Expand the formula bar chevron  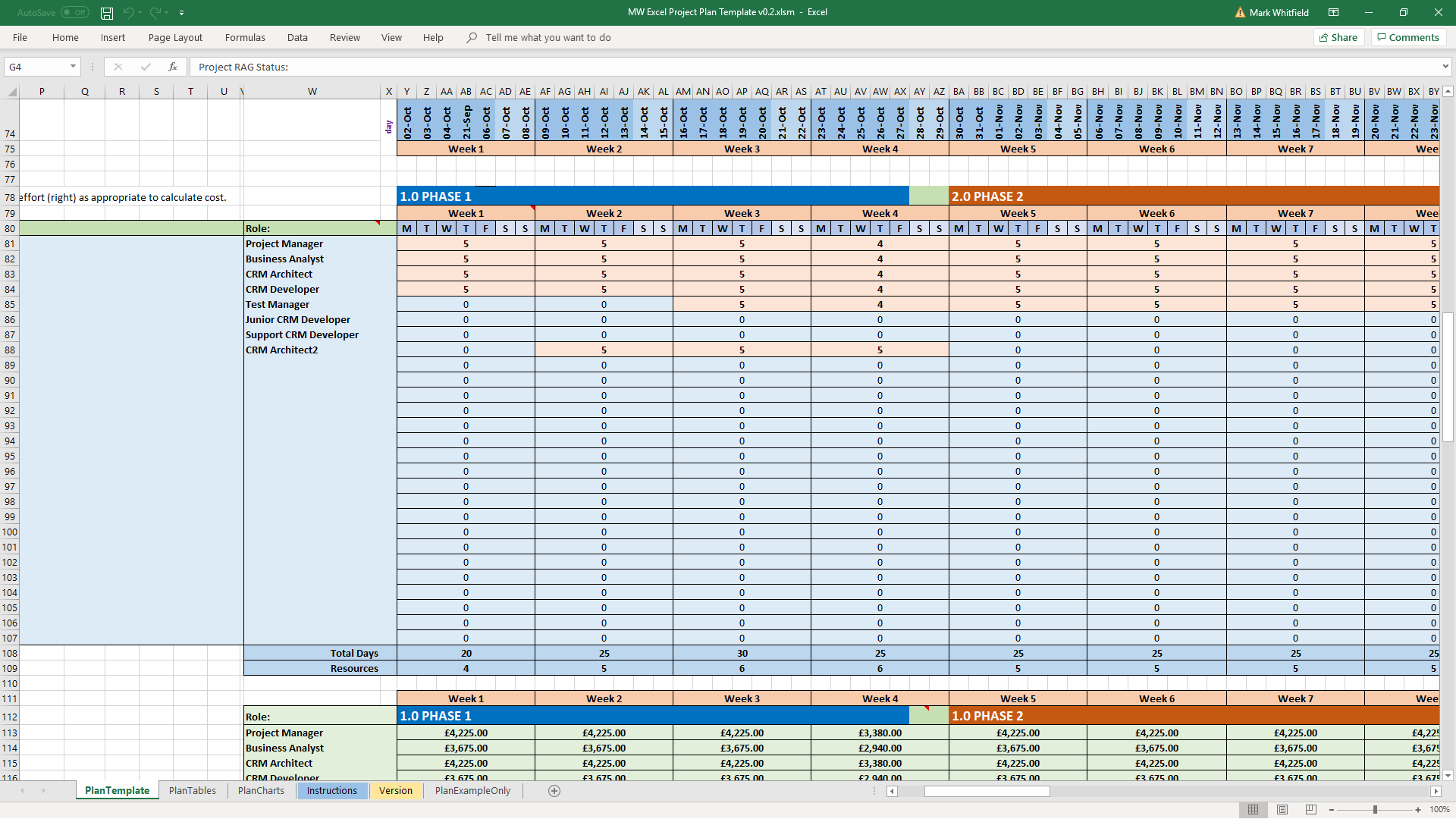tap(1445, 67)
